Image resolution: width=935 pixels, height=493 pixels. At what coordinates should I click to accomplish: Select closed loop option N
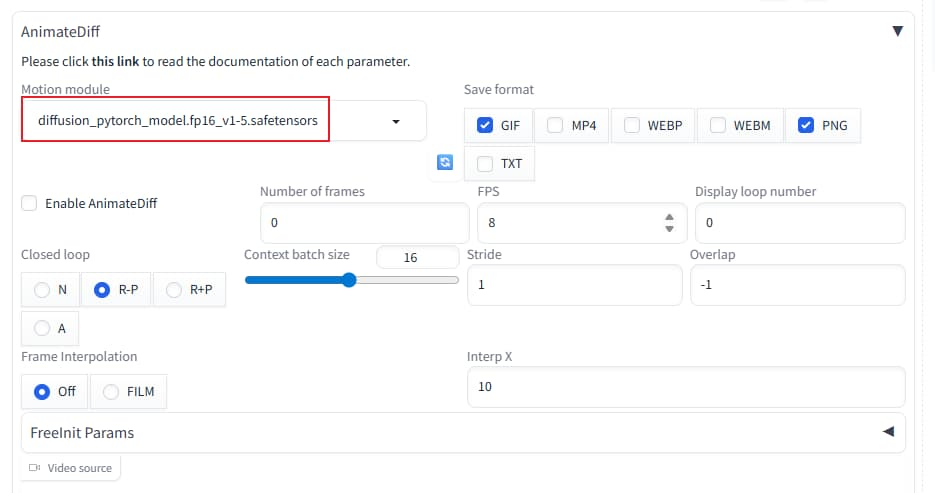click(x=42, y=290)
